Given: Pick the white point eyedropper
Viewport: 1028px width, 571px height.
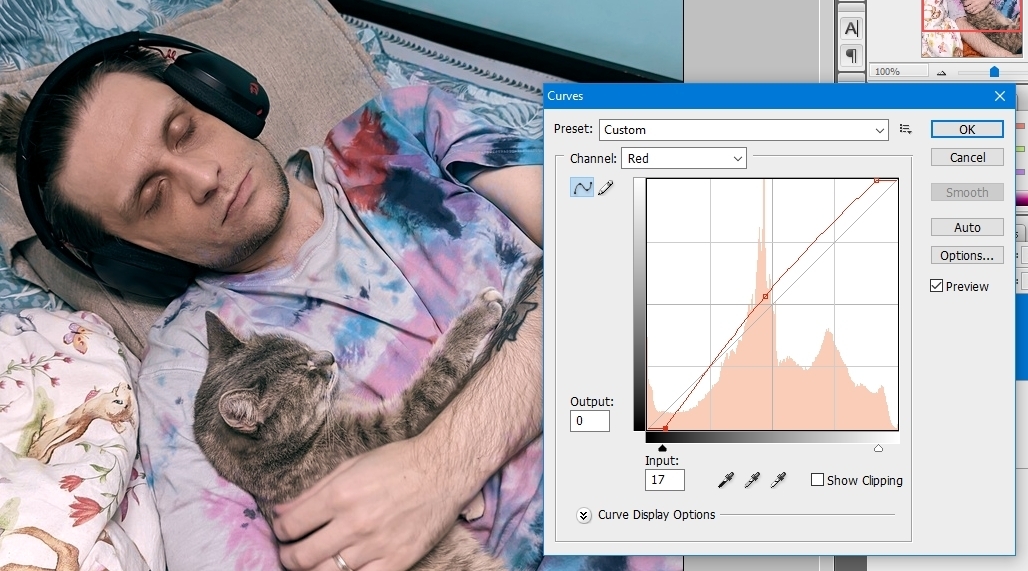Looking at the screenshot, I should (778, 480).
